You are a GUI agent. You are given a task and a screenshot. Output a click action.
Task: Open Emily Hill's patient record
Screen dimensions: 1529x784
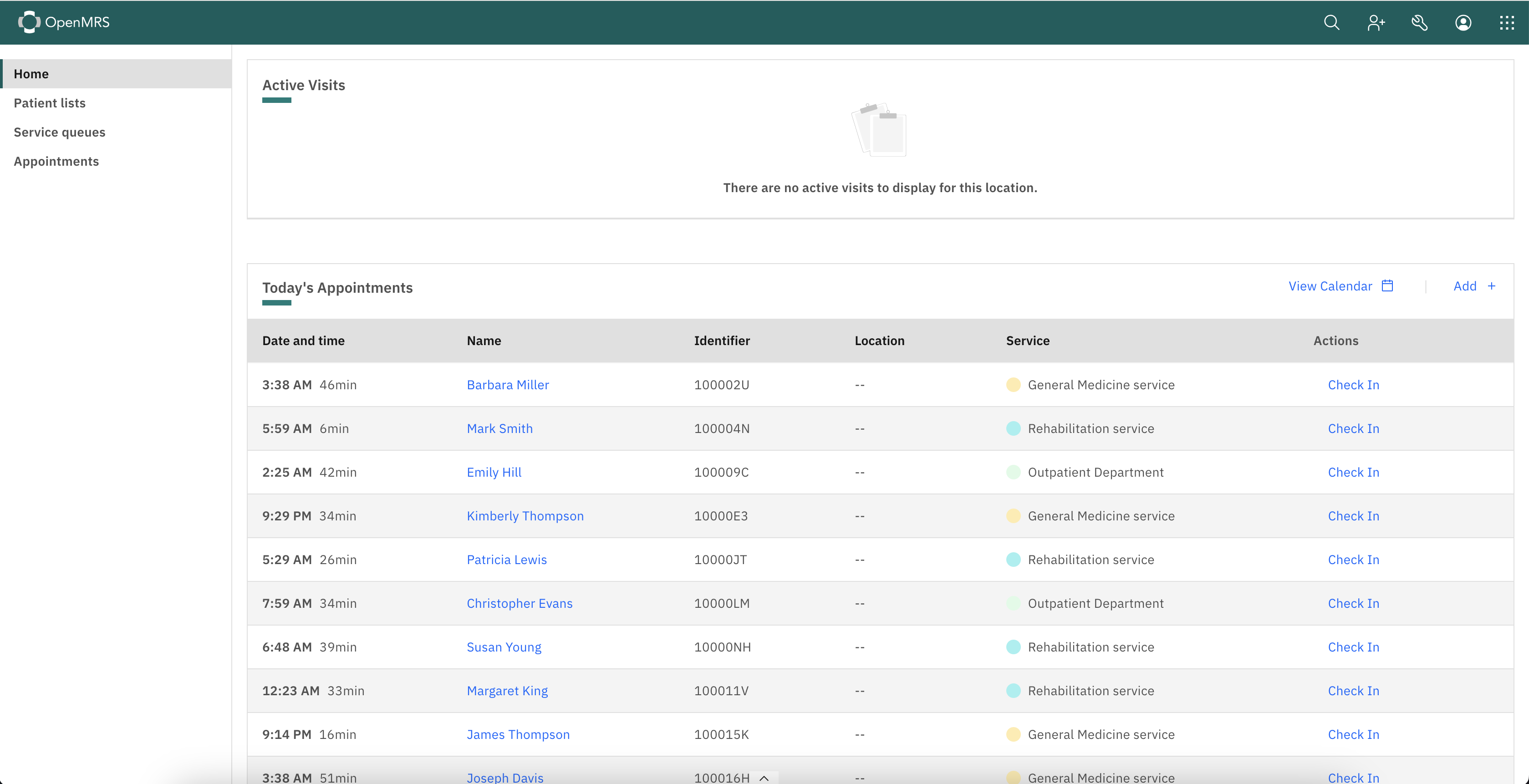(x=494, y=472)
